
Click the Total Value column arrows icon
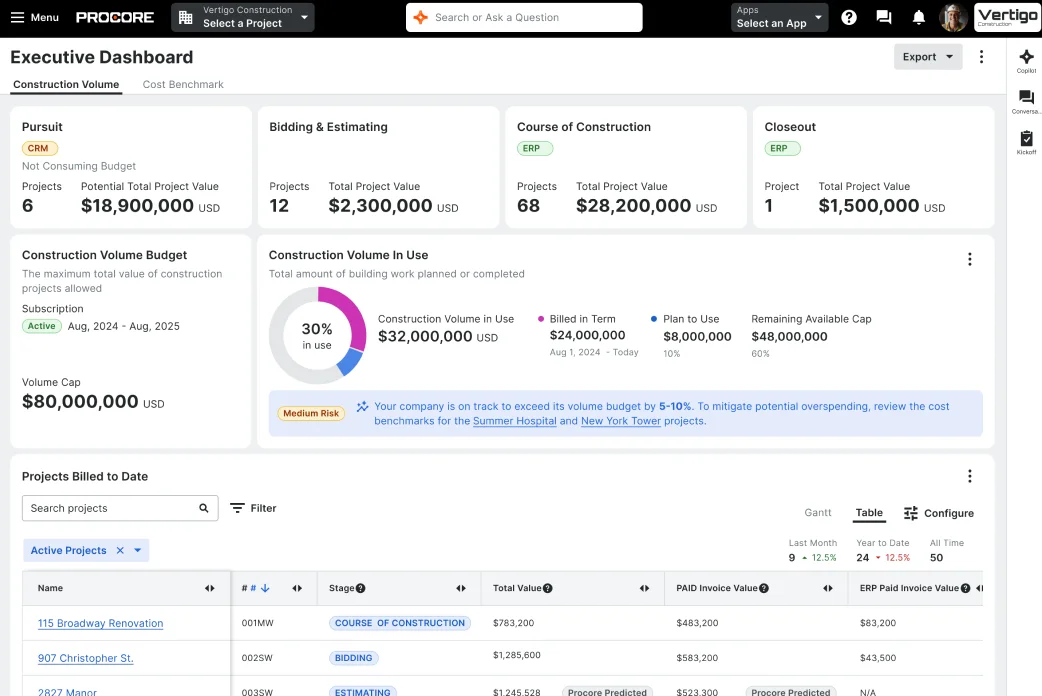(x=645, y=588)
